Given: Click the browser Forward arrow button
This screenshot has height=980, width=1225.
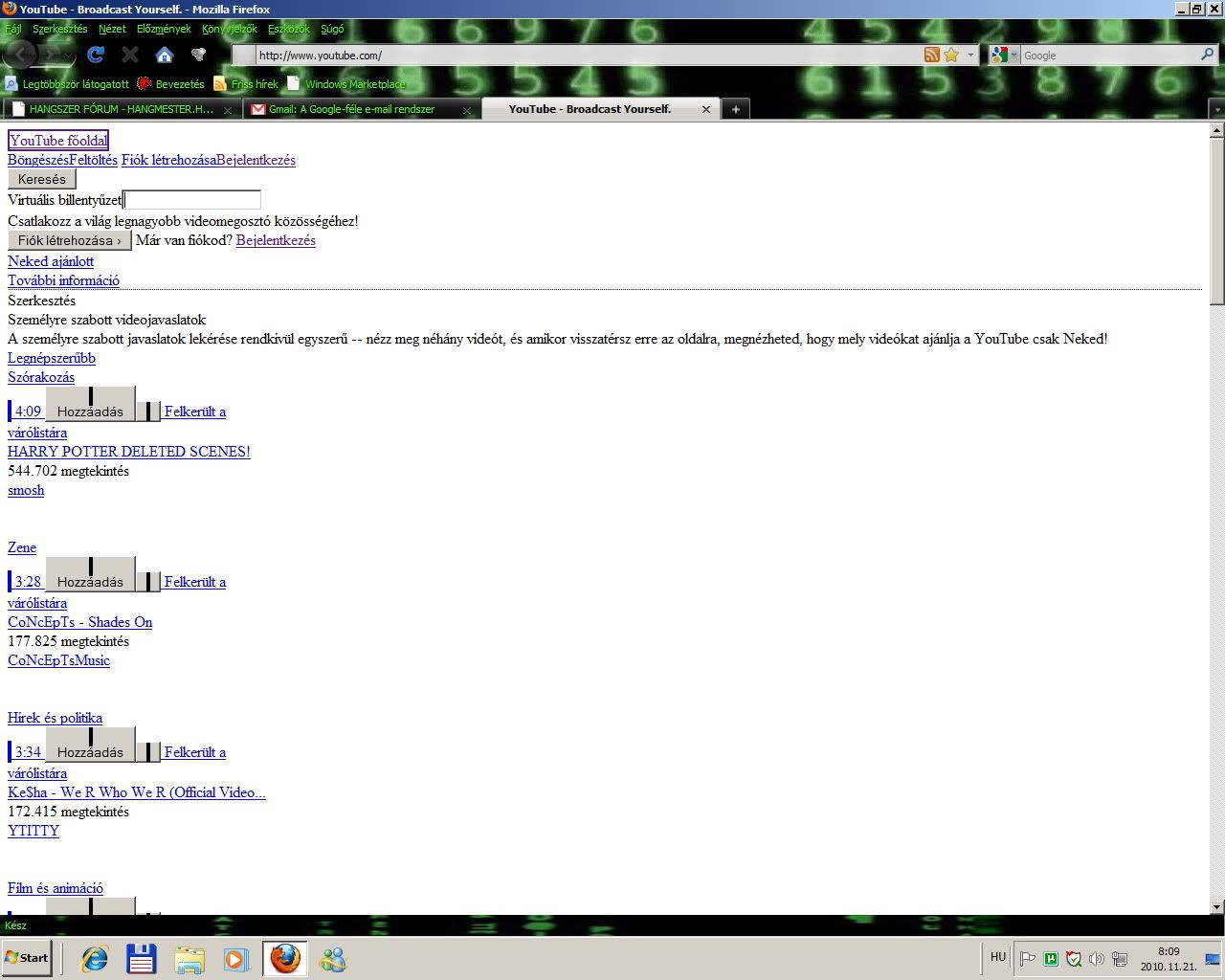Looking at the screenshot, I should pos(54,55).
